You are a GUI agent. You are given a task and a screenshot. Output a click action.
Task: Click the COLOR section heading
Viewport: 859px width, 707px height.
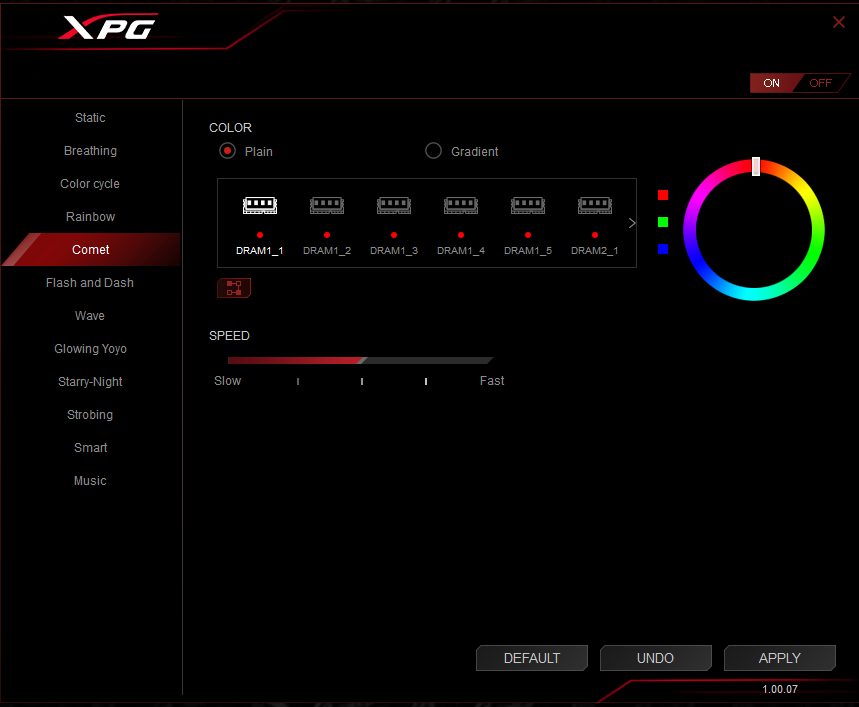pos(230,128)
